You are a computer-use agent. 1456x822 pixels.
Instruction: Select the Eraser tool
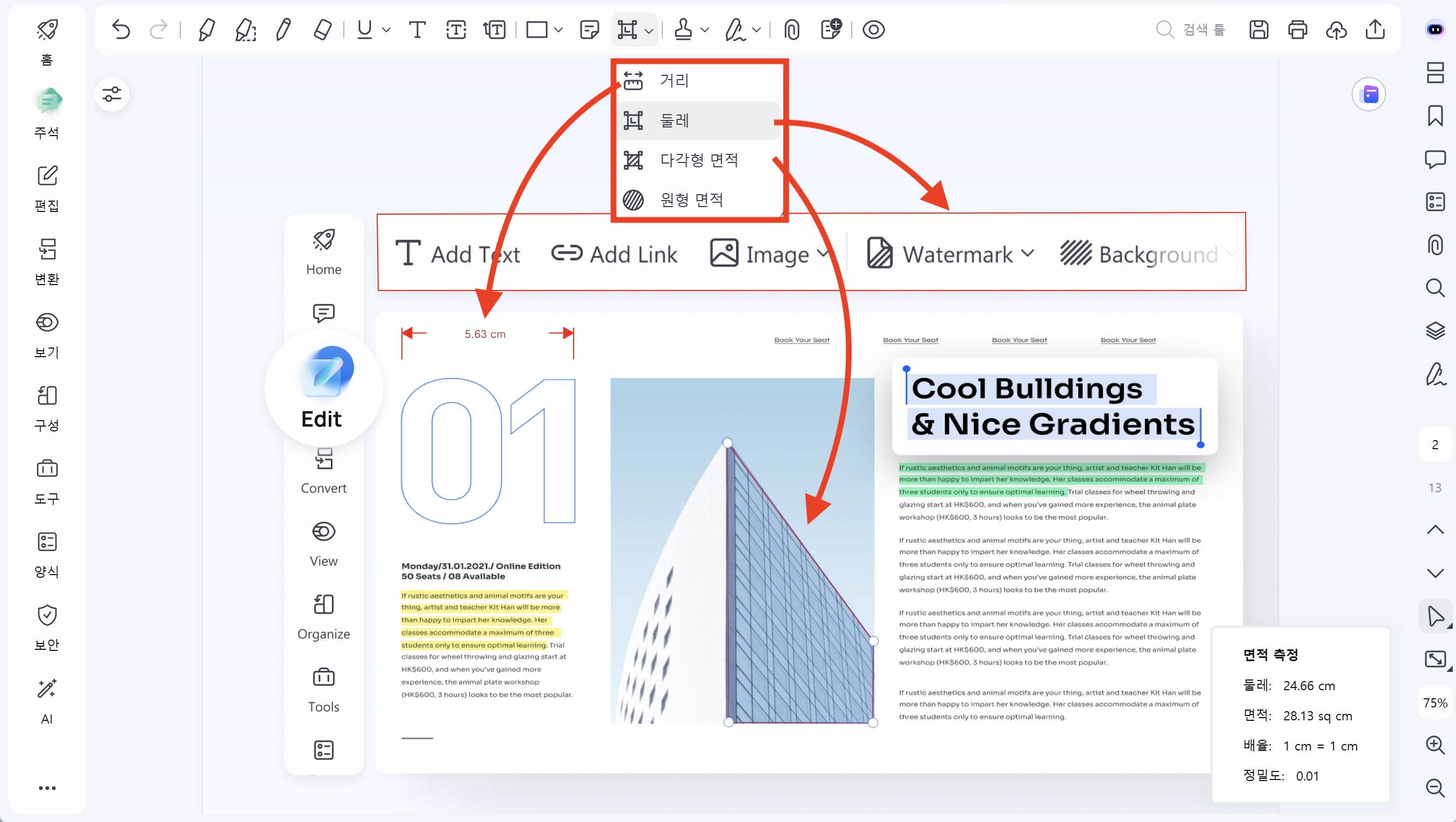(322, 30)
